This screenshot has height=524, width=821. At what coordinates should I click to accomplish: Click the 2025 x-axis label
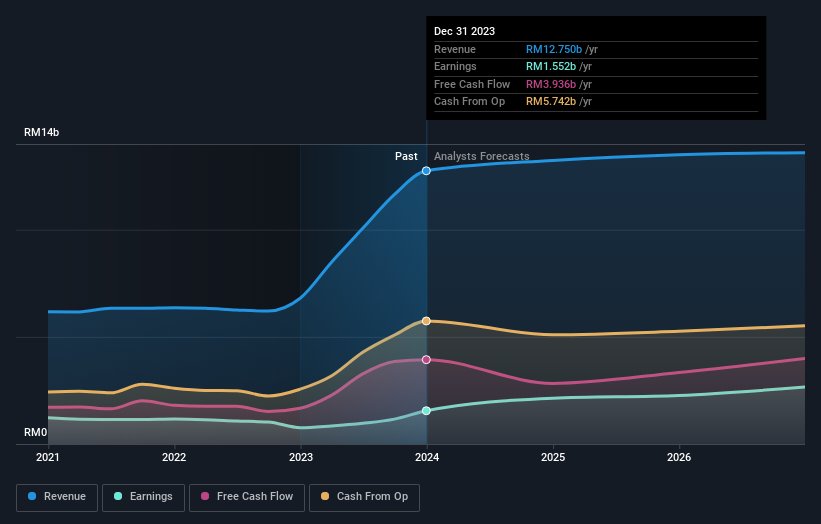coord(553,457)
